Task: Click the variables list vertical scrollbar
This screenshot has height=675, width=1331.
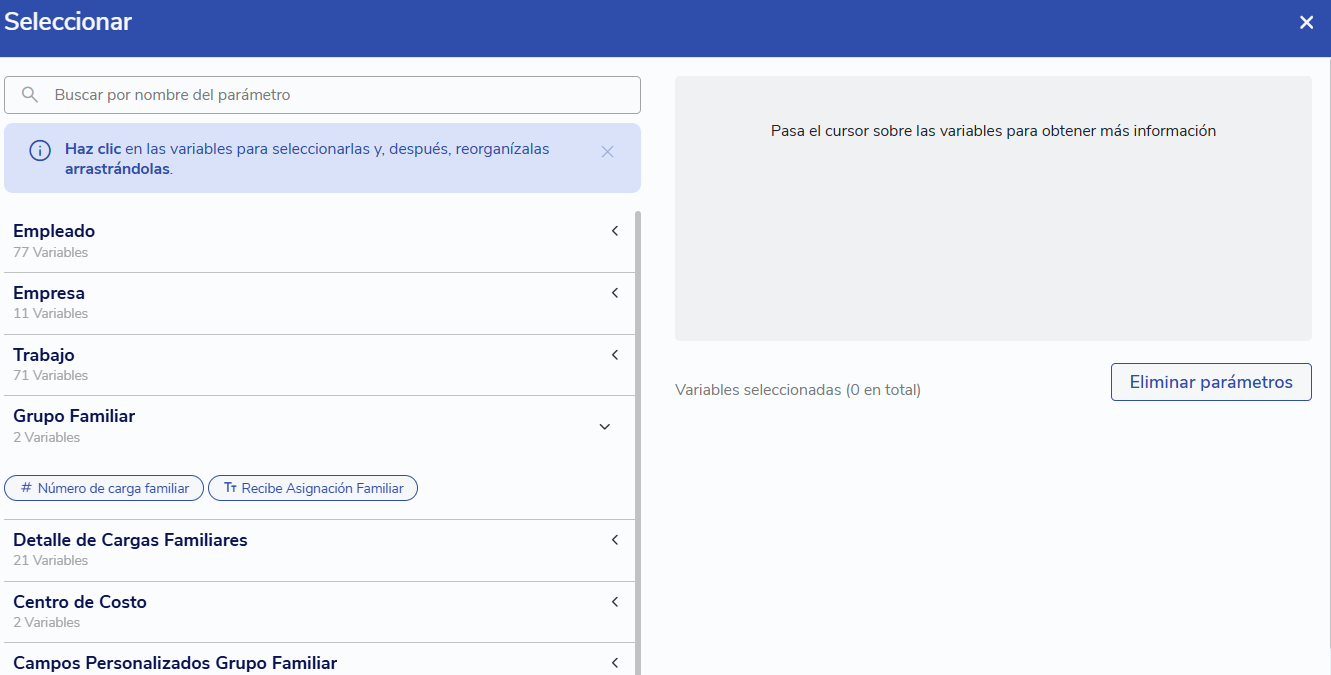Action: (638, 440)
